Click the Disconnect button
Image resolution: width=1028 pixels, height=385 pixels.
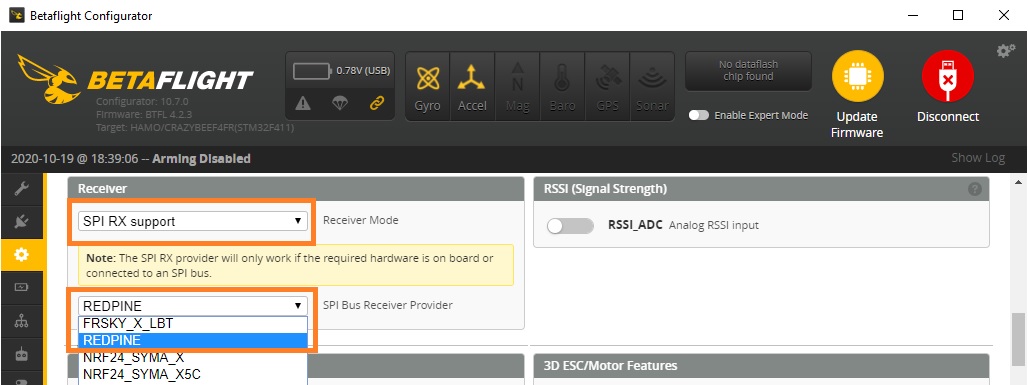948,87
